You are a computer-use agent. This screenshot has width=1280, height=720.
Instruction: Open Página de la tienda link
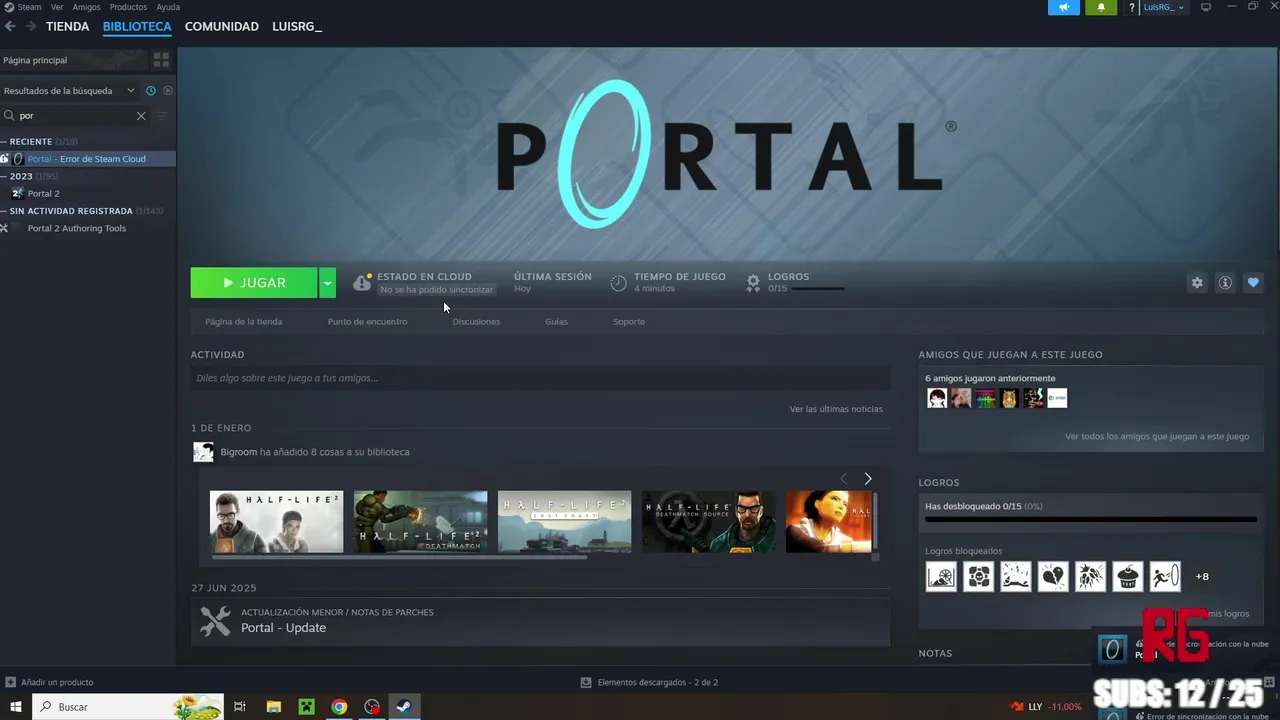point(243,322)
